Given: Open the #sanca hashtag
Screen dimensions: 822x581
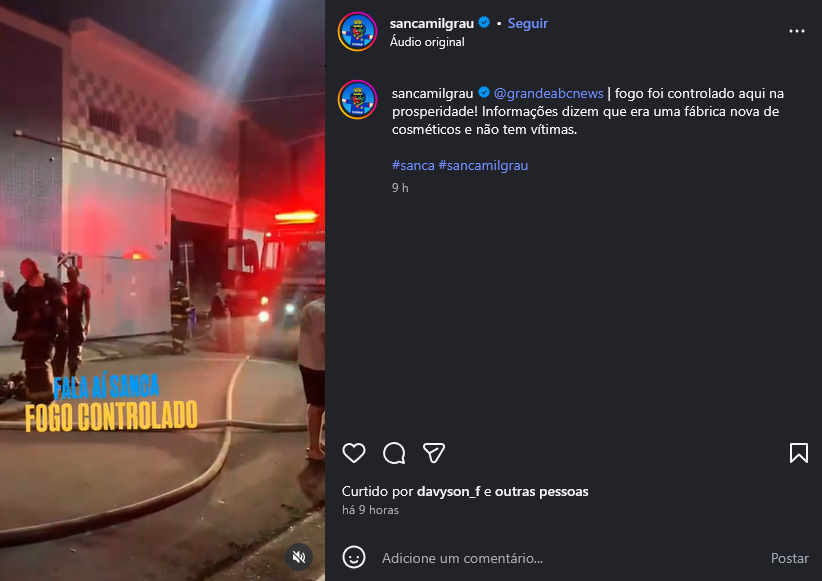Looking at the screenshot, I should click(413, 166).
